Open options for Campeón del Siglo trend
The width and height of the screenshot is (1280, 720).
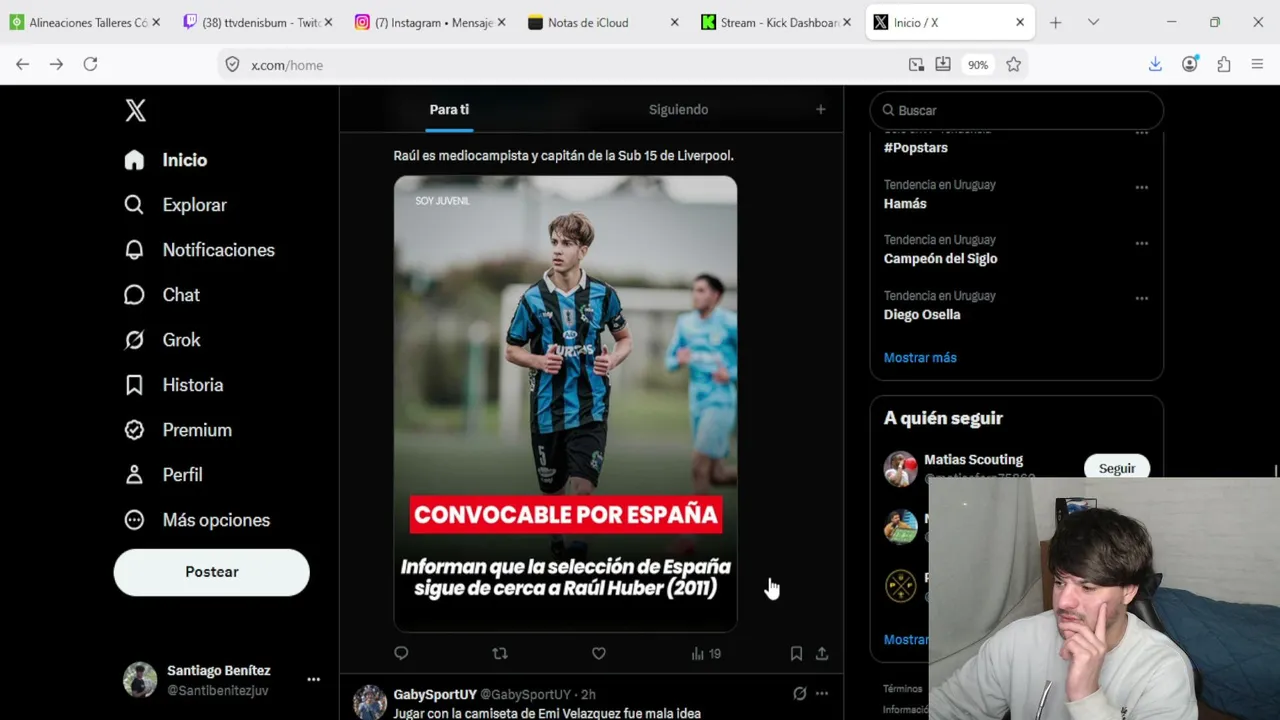(1142, 243)
